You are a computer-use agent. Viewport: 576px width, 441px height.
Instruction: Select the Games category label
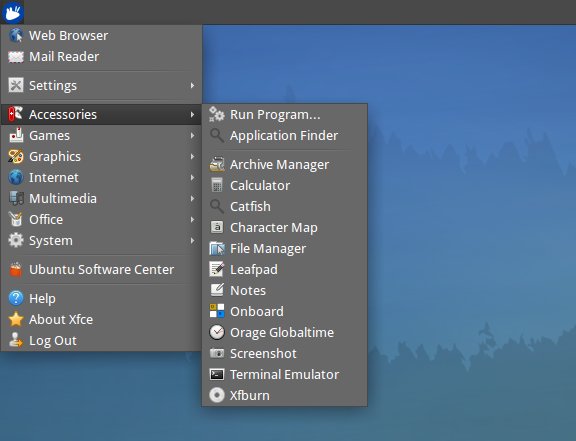point(49,136)
